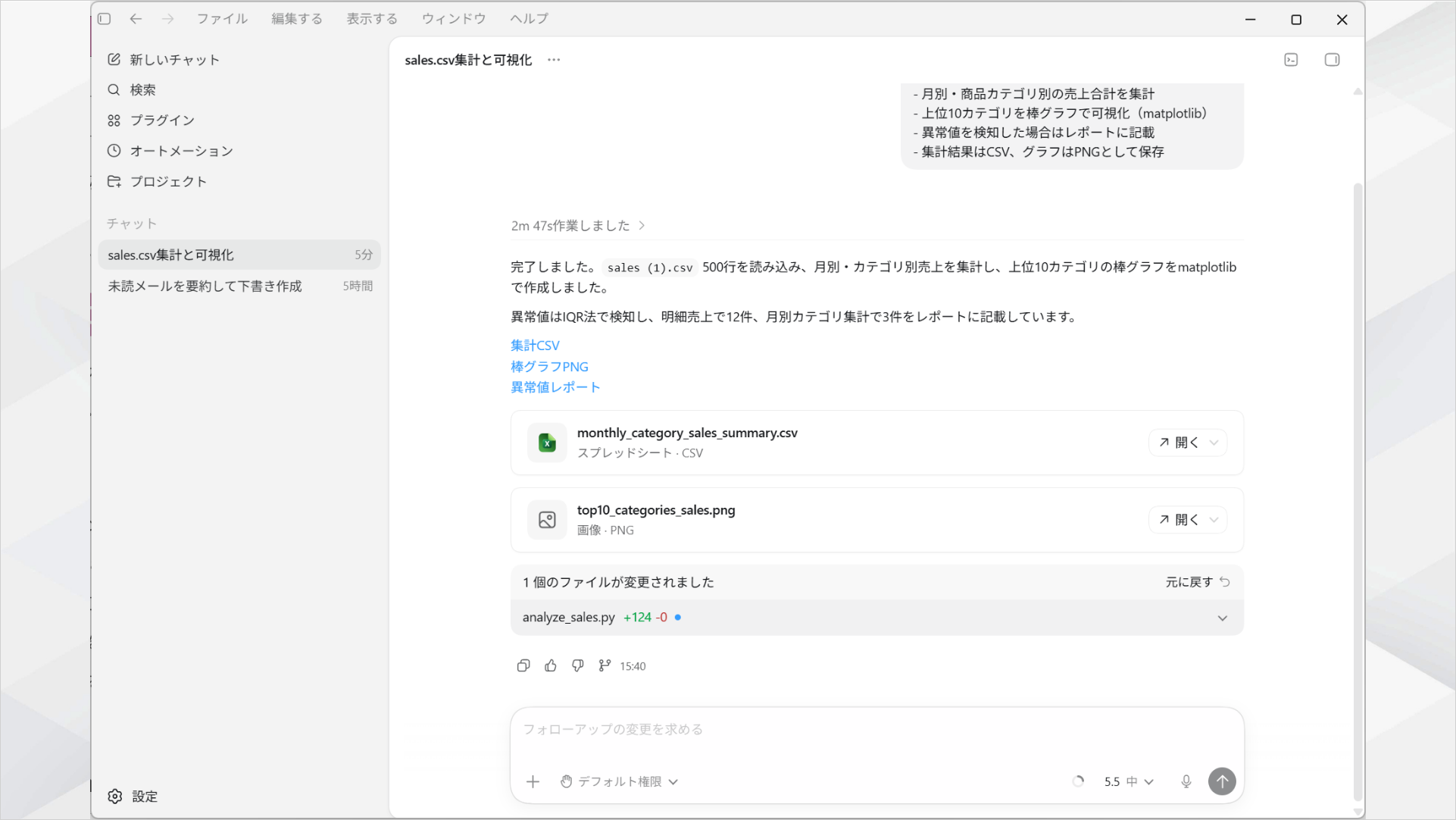Click top10_categories_sales.png file name

[656, 510]
